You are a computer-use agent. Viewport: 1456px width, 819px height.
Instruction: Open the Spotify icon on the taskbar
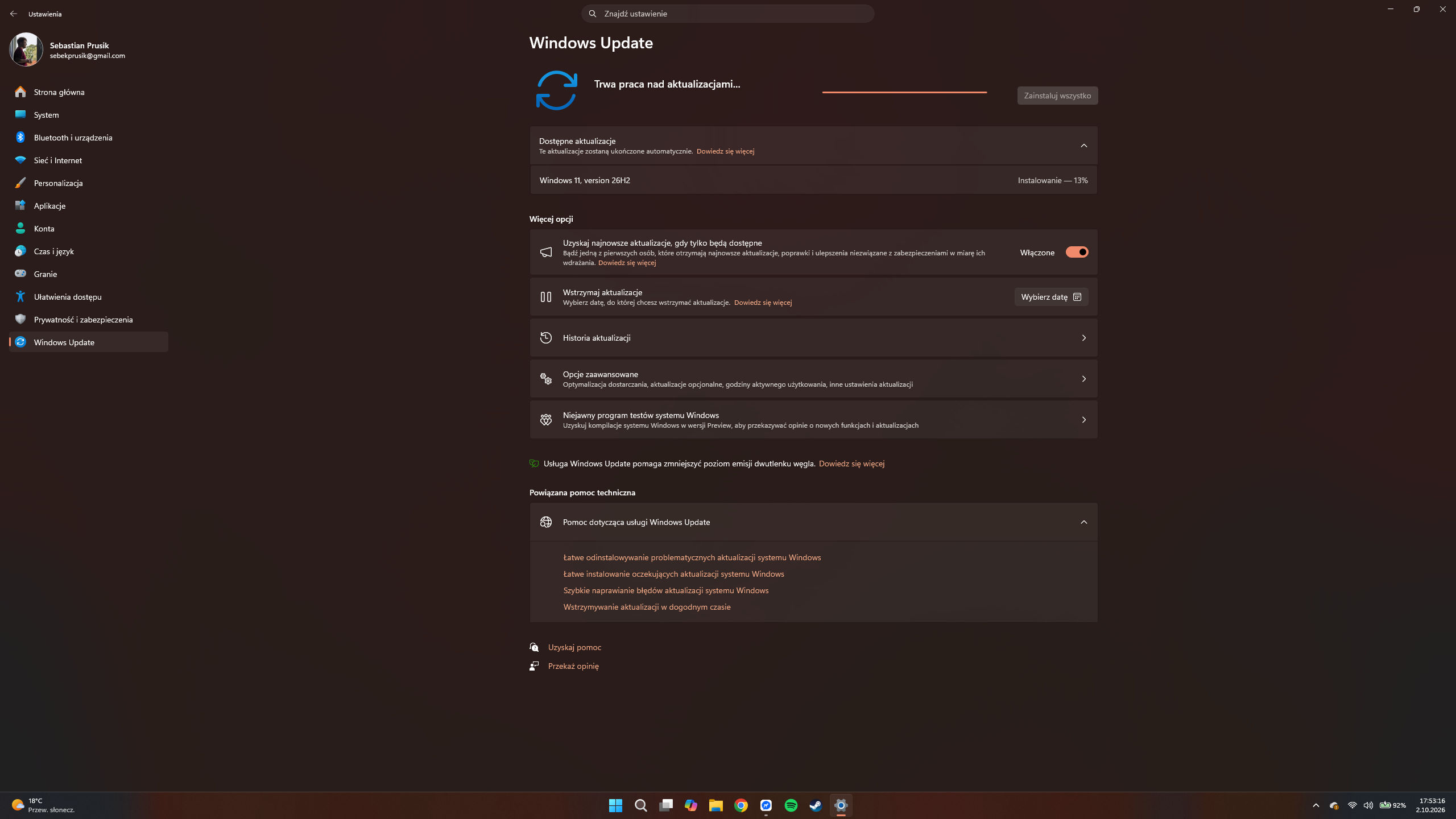pos(791,805)
